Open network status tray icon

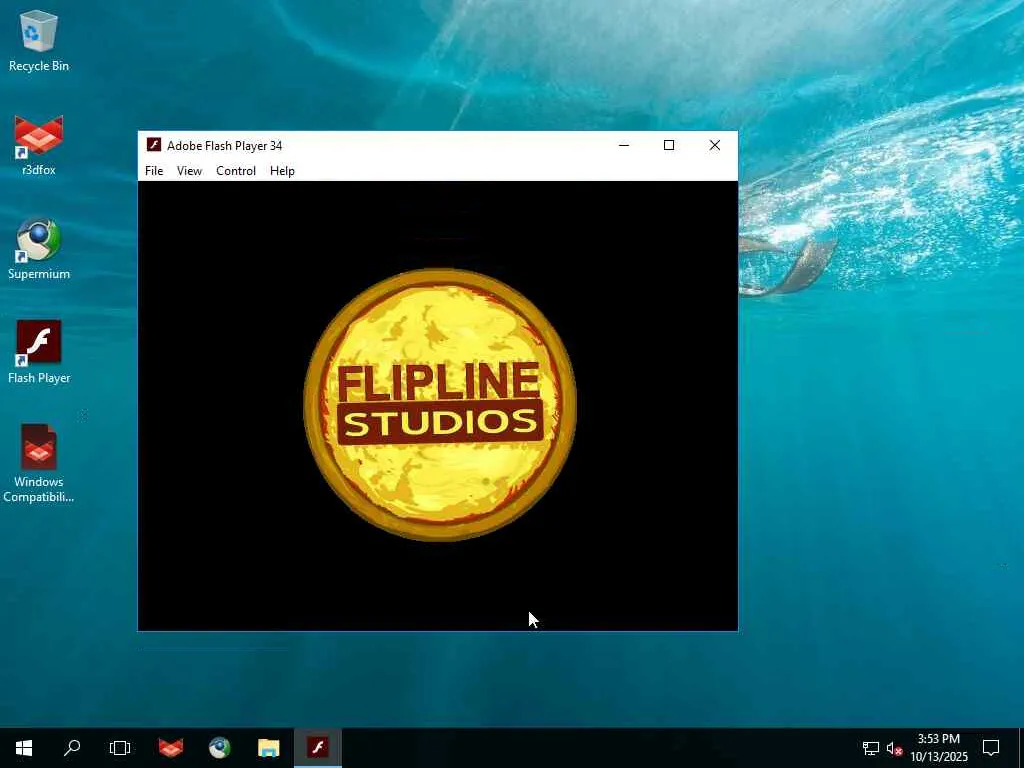[x=871, y=748]
